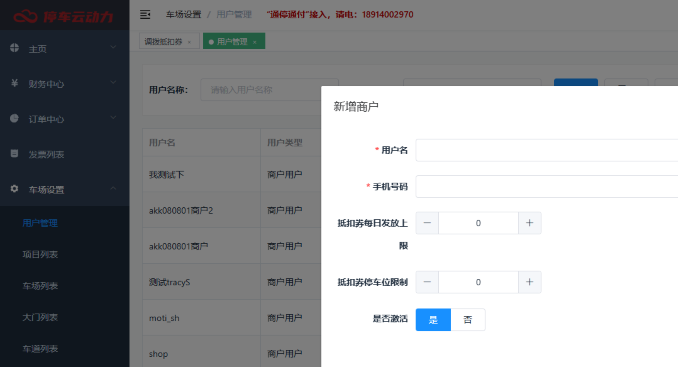The width and height of the screenshot is (678, 367).
Task: Select 是 for 是否激活
Action: pyautogui.click(x=433, y=320)
